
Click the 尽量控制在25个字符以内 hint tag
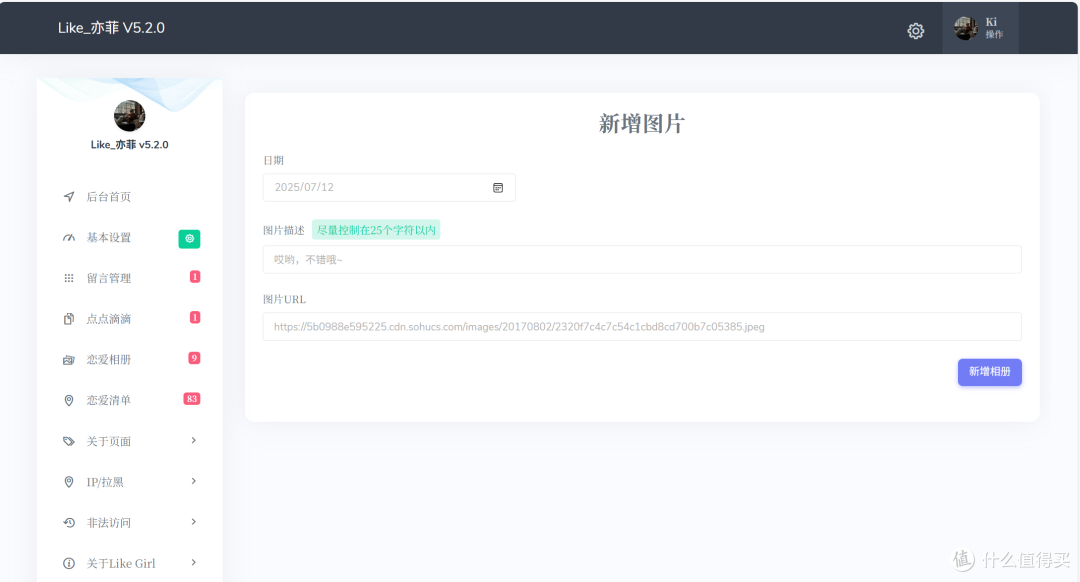[x=376, y=230]
